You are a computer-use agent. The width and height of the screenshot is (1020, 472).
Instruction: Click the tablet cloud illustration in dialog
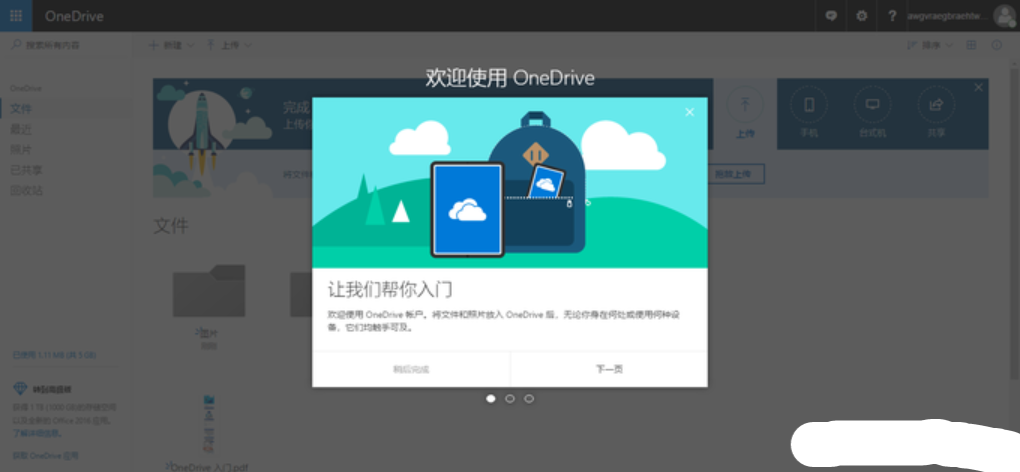(468, 209)
